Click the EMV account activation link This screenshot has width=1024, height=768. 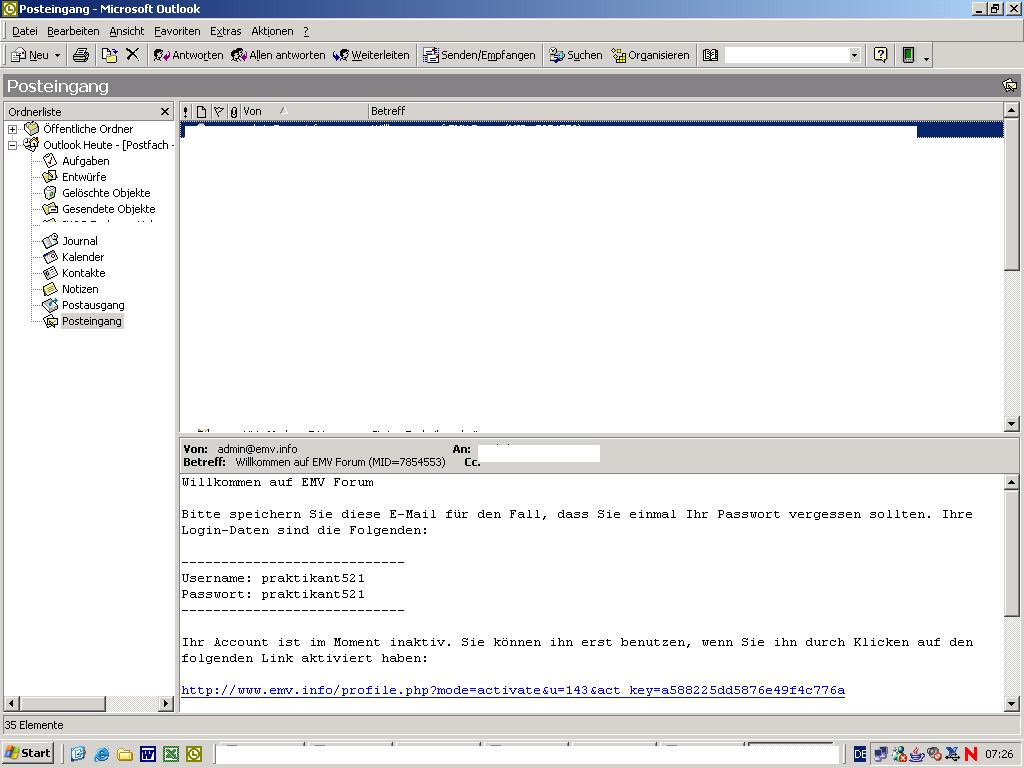pyautogui.click(x=513, y=690)
